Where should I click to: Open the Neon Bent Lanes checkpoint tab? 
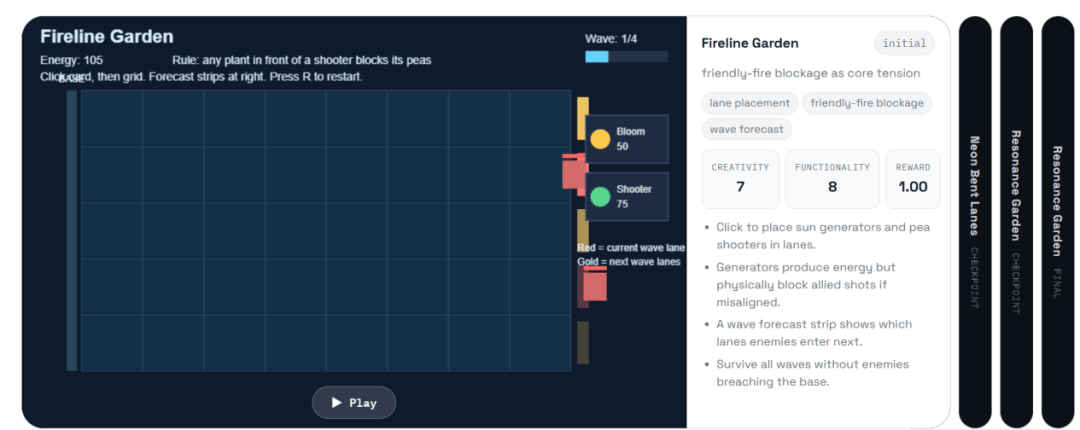(x=975, y=222)
